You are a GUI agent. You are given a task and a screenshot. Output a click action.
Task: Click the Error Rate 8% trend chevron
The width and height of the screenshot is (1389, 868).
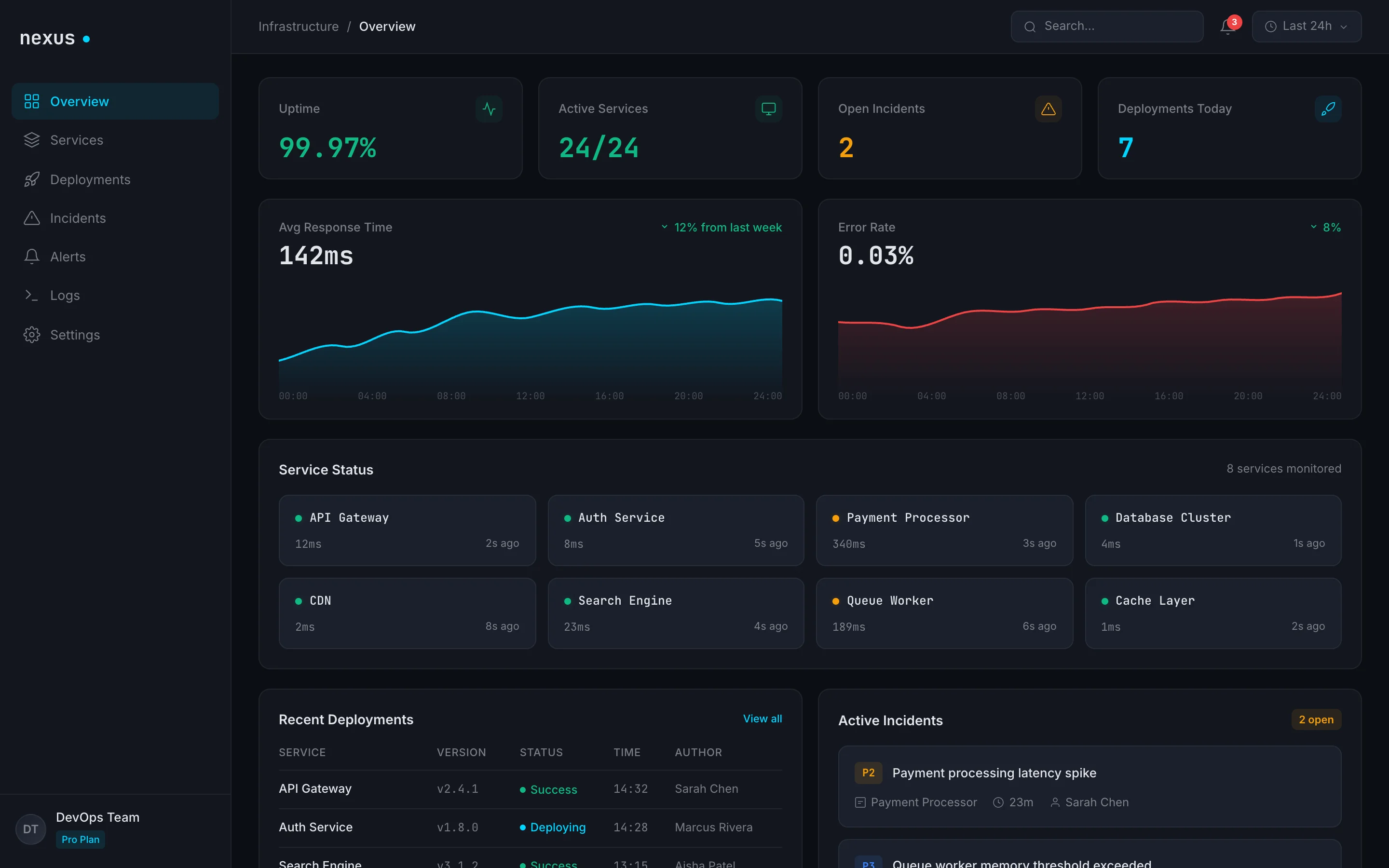(x=1313, y=227)
